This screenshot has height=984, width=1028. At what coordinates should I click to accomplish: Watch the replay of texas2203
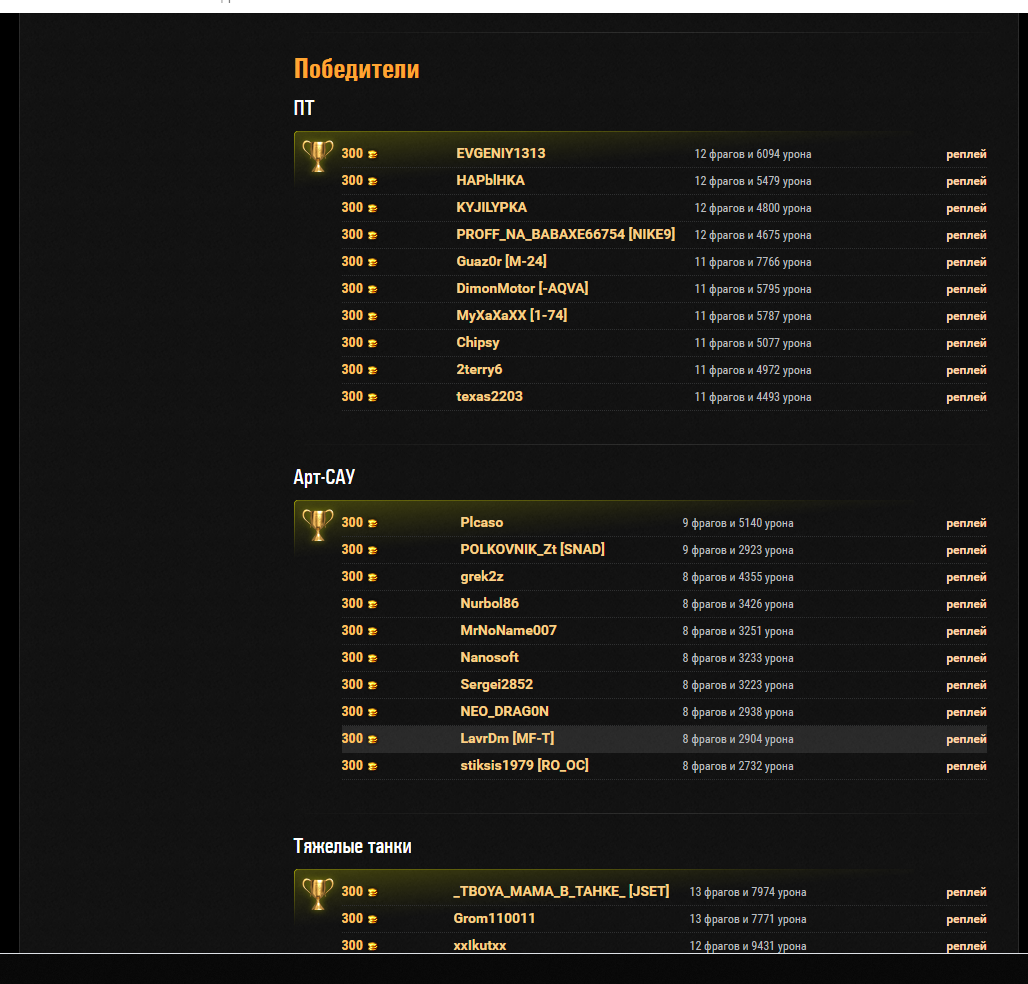tap(966, 397)
